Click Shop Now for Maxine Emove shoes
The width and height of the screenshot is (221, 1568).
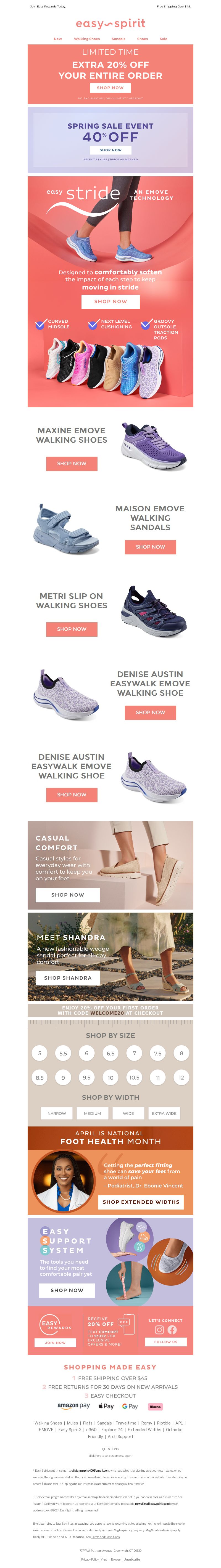tap(72, 463)
